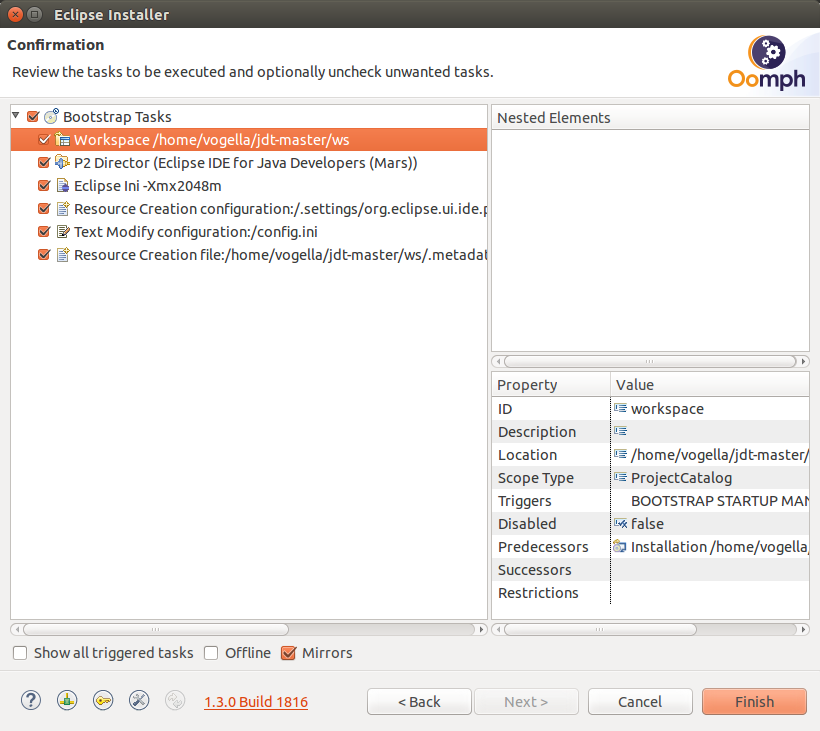
Task: Click the Text Modify task icon
Action: point(63,232)
